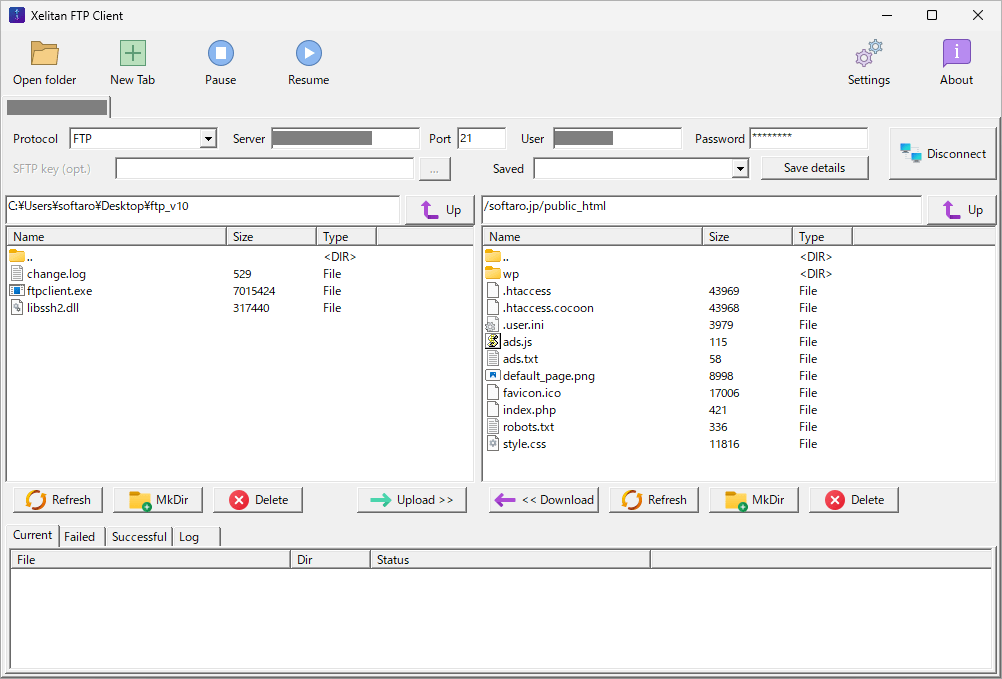Click the remote path field /softaro.jp/public_html

click(x=702, y=210)
